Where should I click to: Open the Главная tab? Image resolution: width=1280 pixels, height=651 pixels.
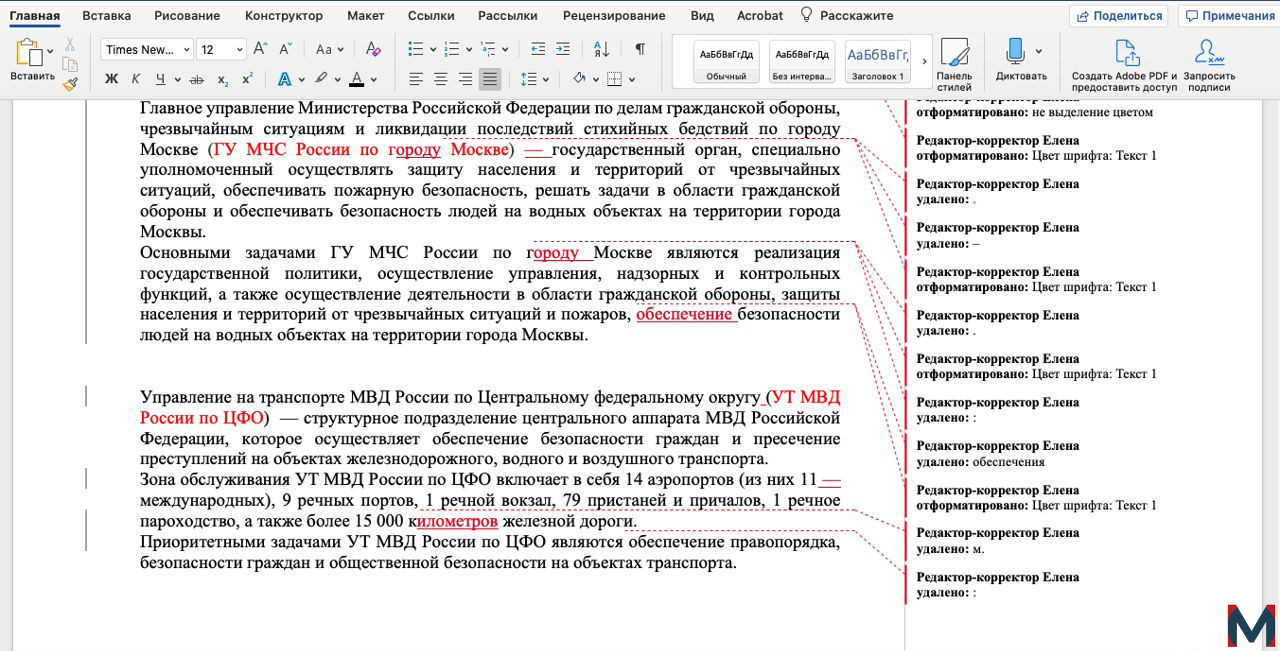click(35, 15)
